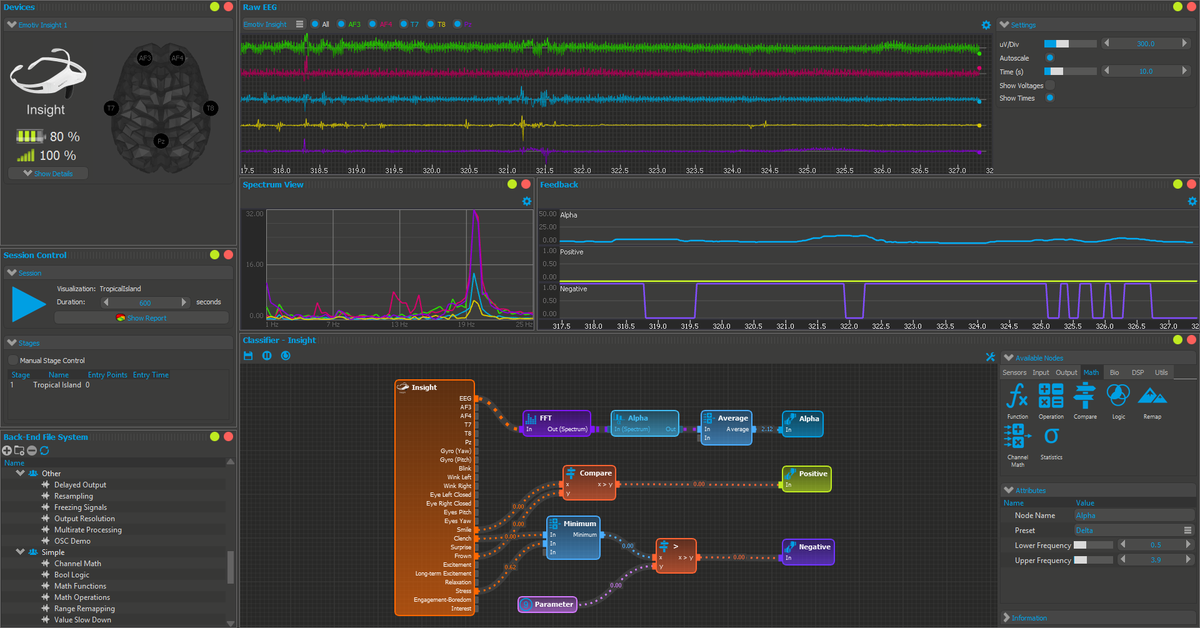Collapse the Attributes section
This screenshot has height=628, width=1200.
pos(1007,490)
